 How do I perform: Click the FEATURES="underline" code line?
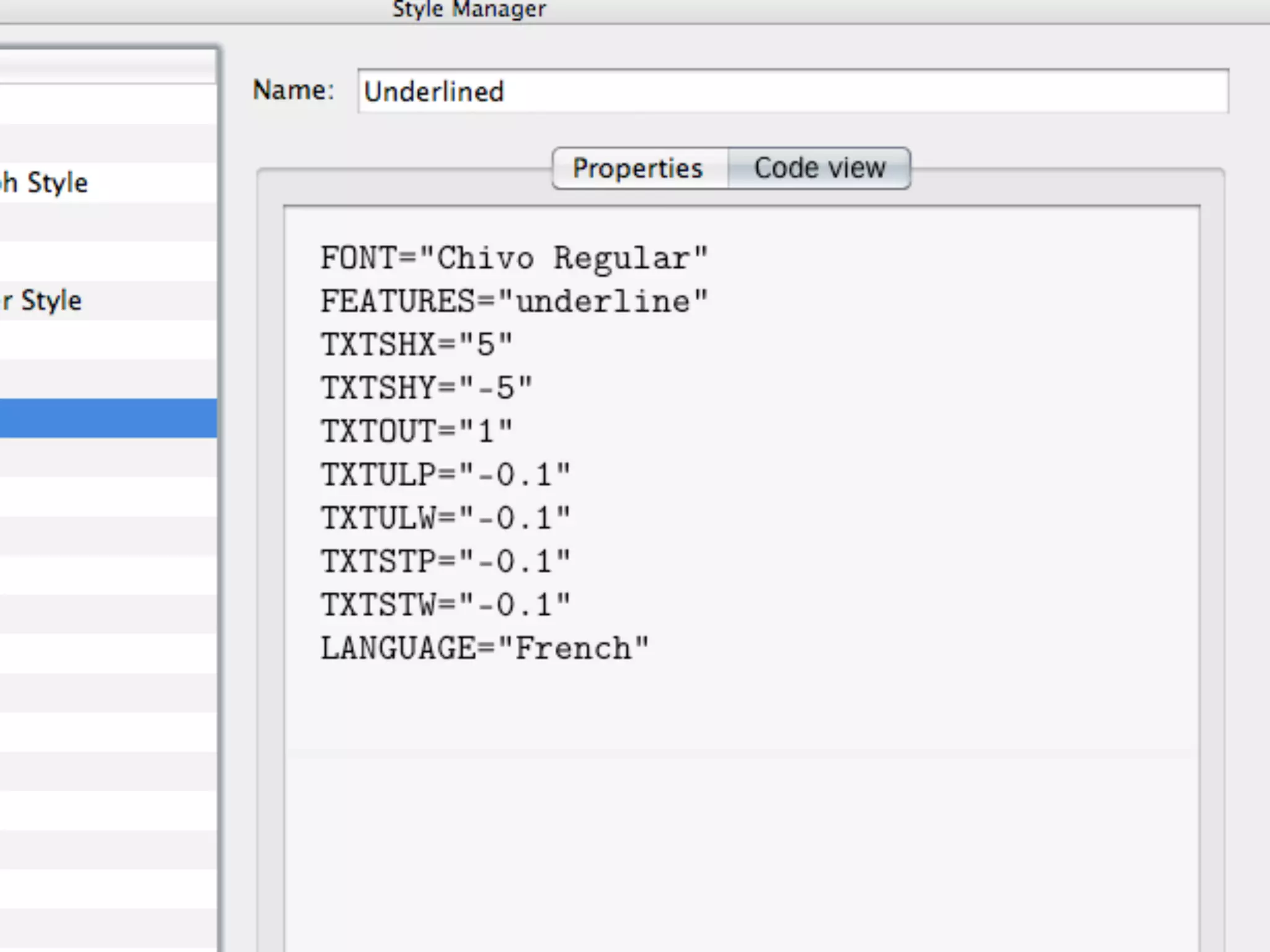[x=513, y=302]
